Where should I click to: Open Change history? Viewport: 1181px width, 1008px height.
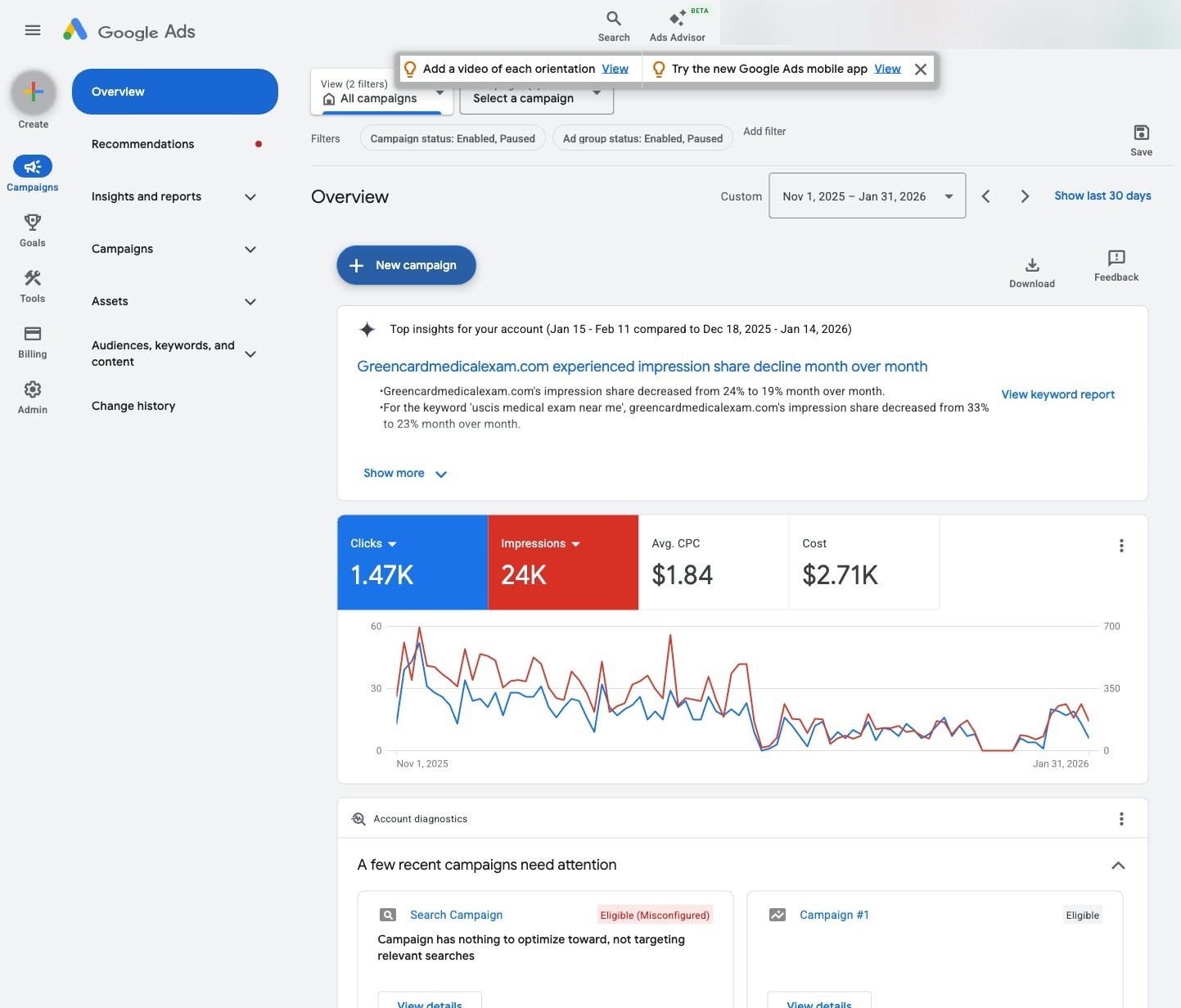point(133,405)
